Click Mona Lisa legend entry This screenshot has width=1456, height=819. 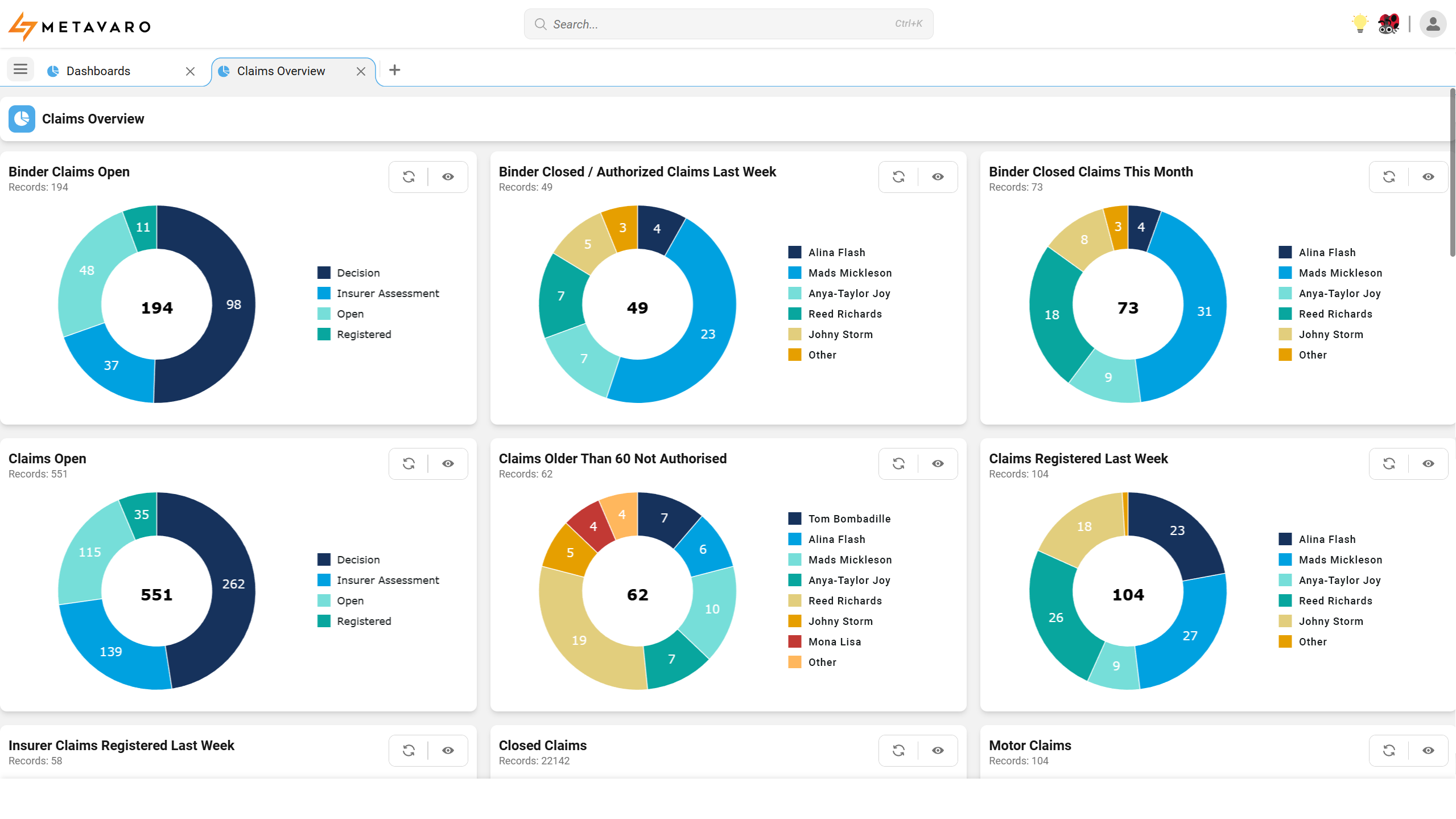(x=834, y=641)
